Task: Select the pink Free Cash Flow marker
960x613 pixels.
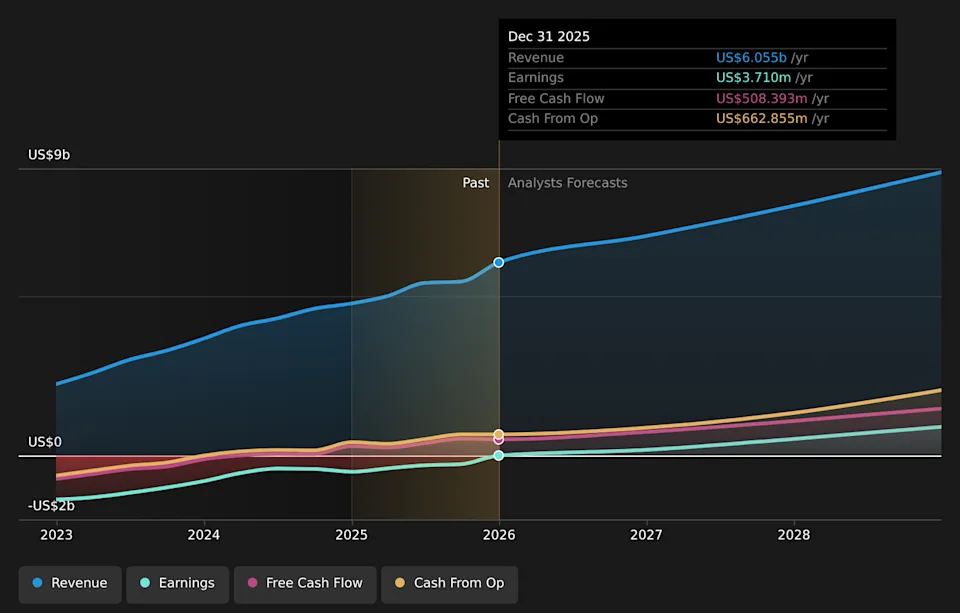Action: 499,439
